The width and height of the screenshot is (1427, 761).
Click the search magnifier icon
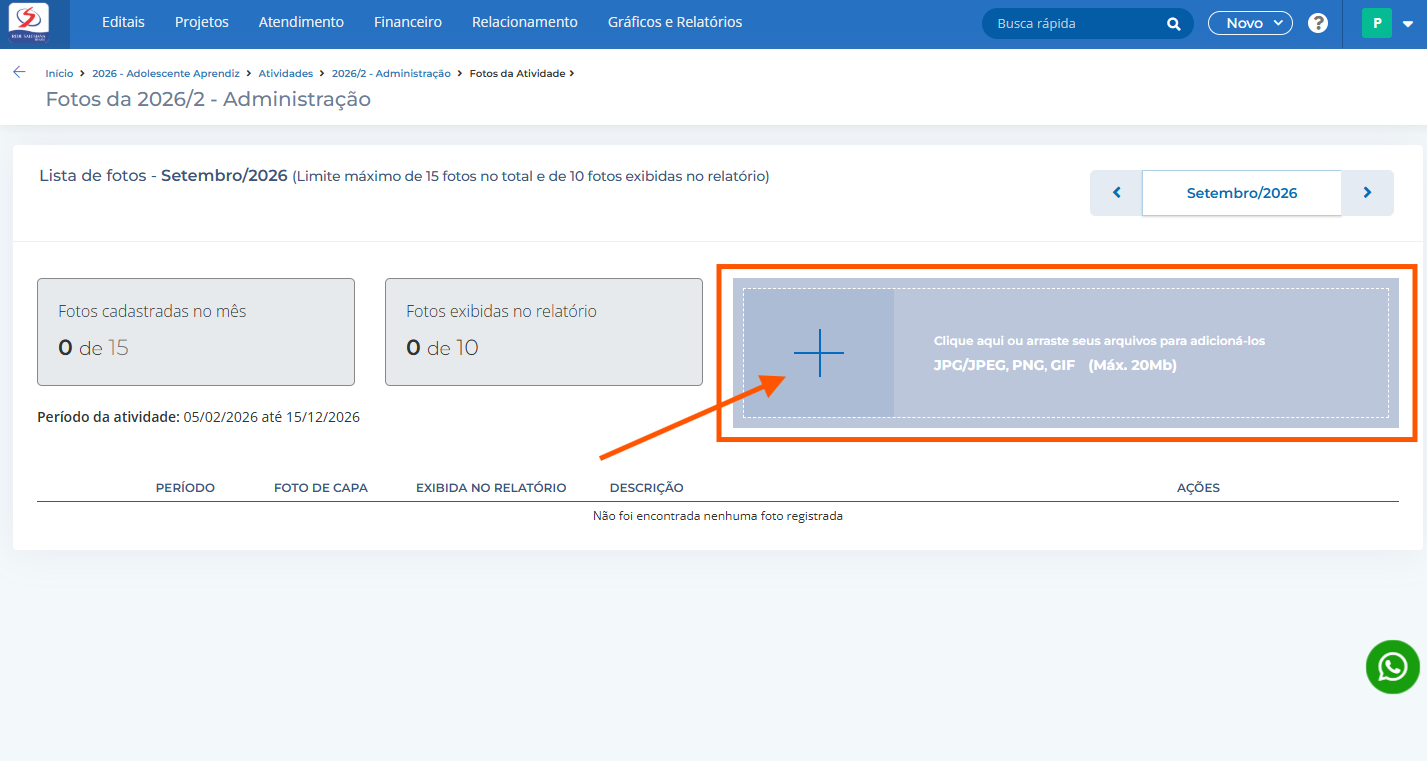click(x=1174, y=24)
